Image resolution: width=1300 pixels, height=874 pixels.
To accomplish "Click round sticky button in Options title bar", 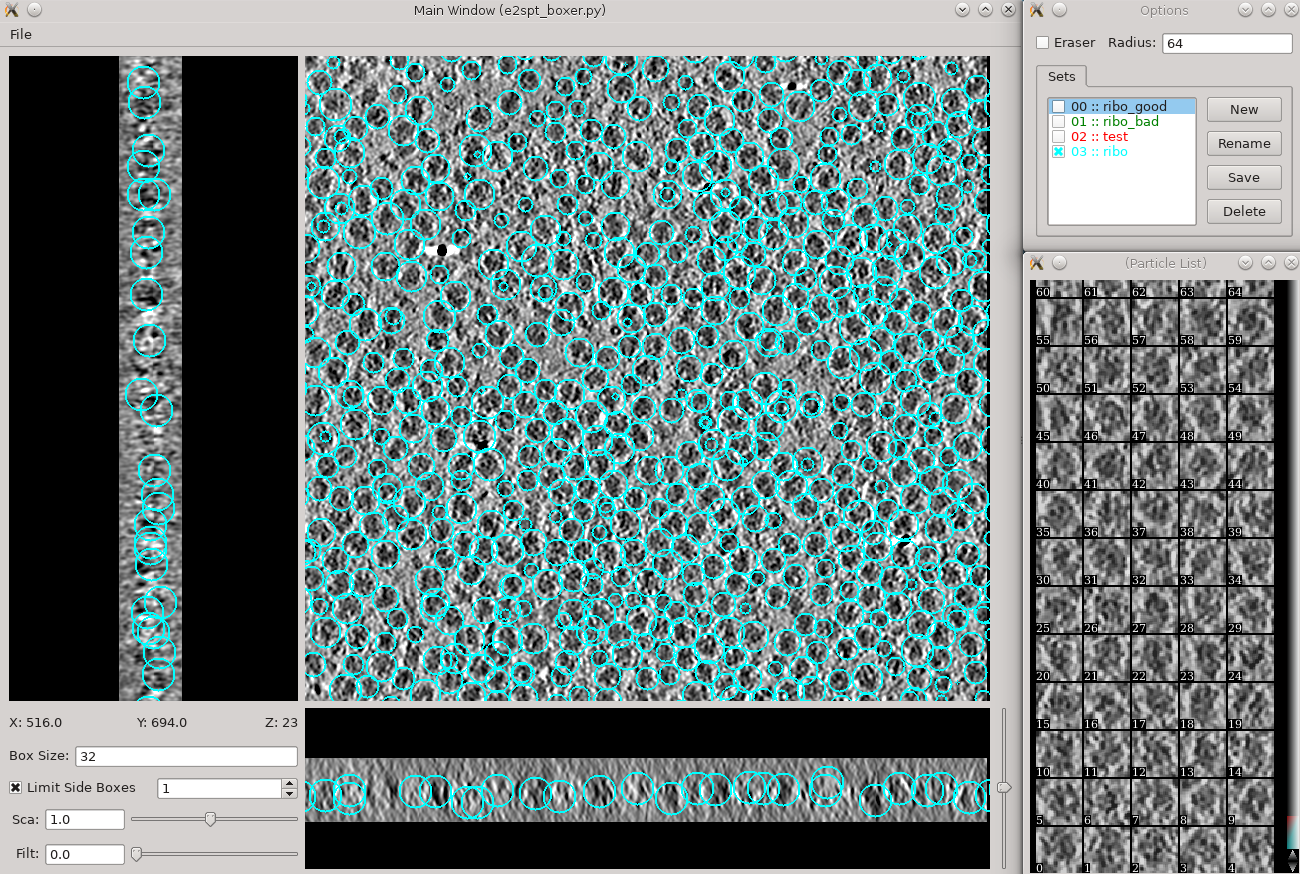I will pyautogui.click(x=1059, y=10).
